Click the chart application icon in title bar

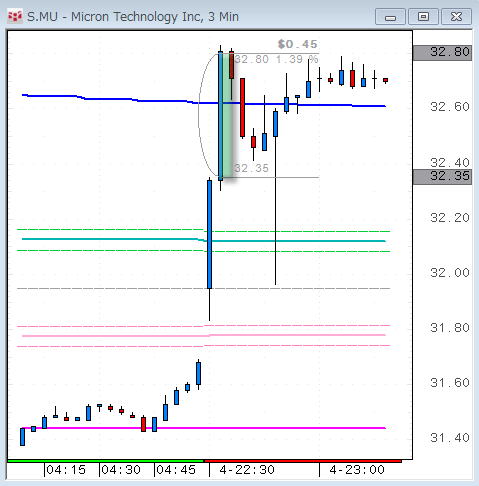pyautogui.click(x=15, y=16)
